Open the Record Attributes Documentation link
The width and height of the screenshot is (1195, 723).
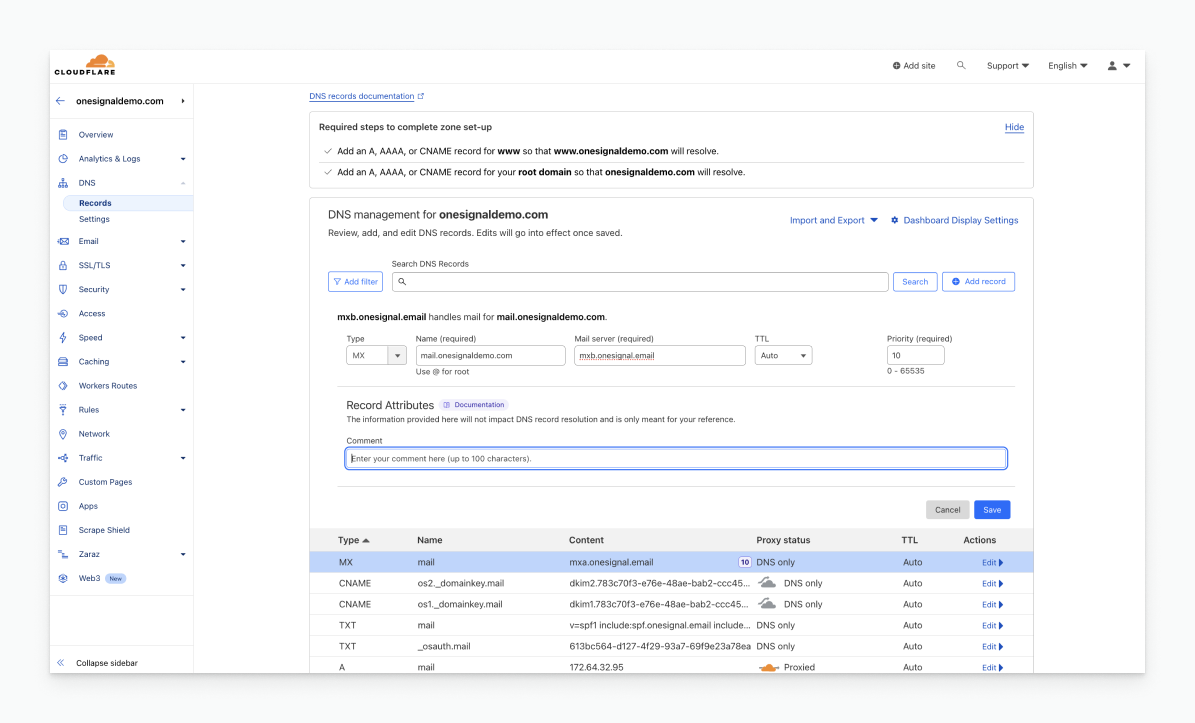click(474, 405)
